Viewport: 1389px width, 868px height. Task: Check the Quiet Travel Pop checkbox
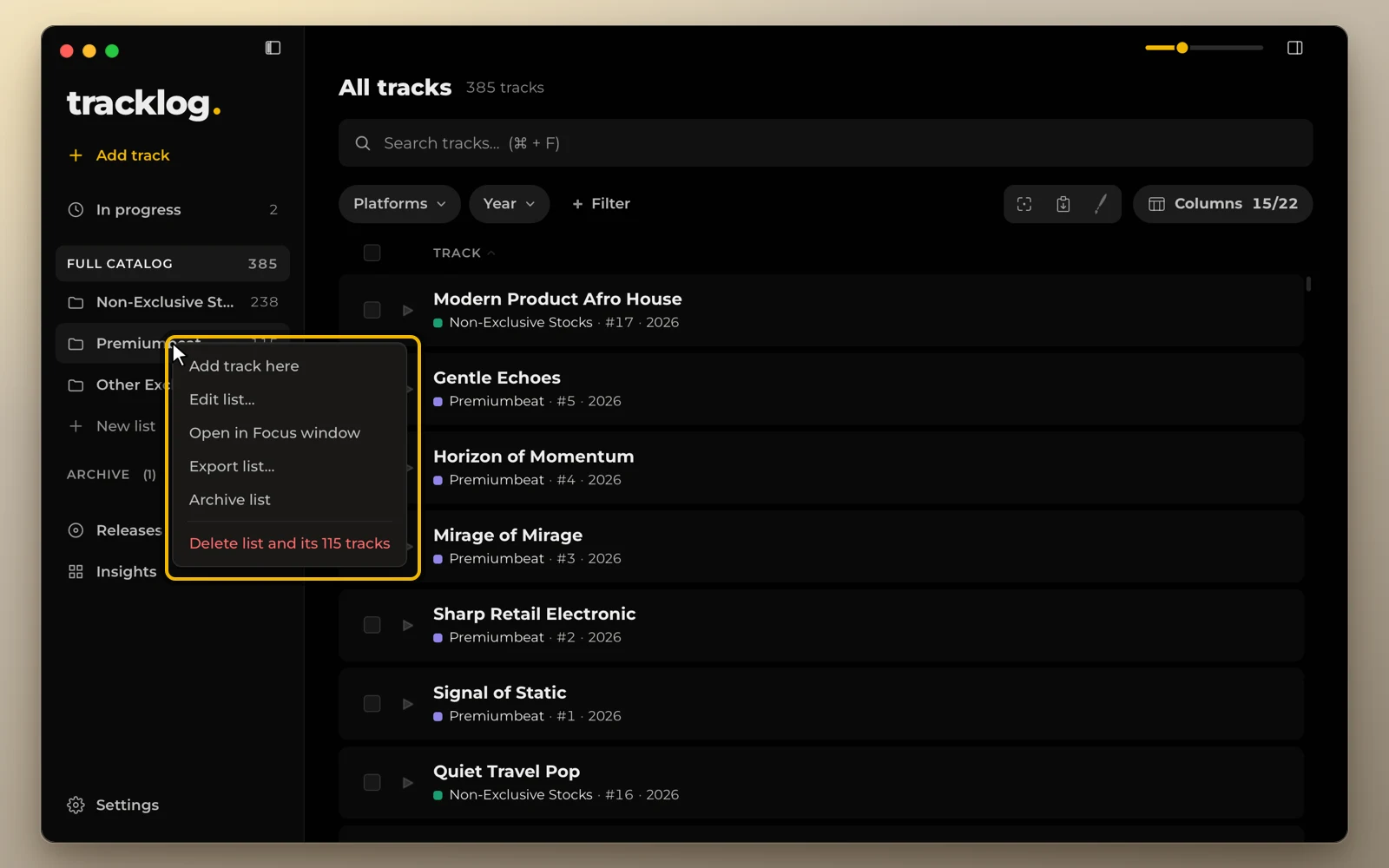372,783
